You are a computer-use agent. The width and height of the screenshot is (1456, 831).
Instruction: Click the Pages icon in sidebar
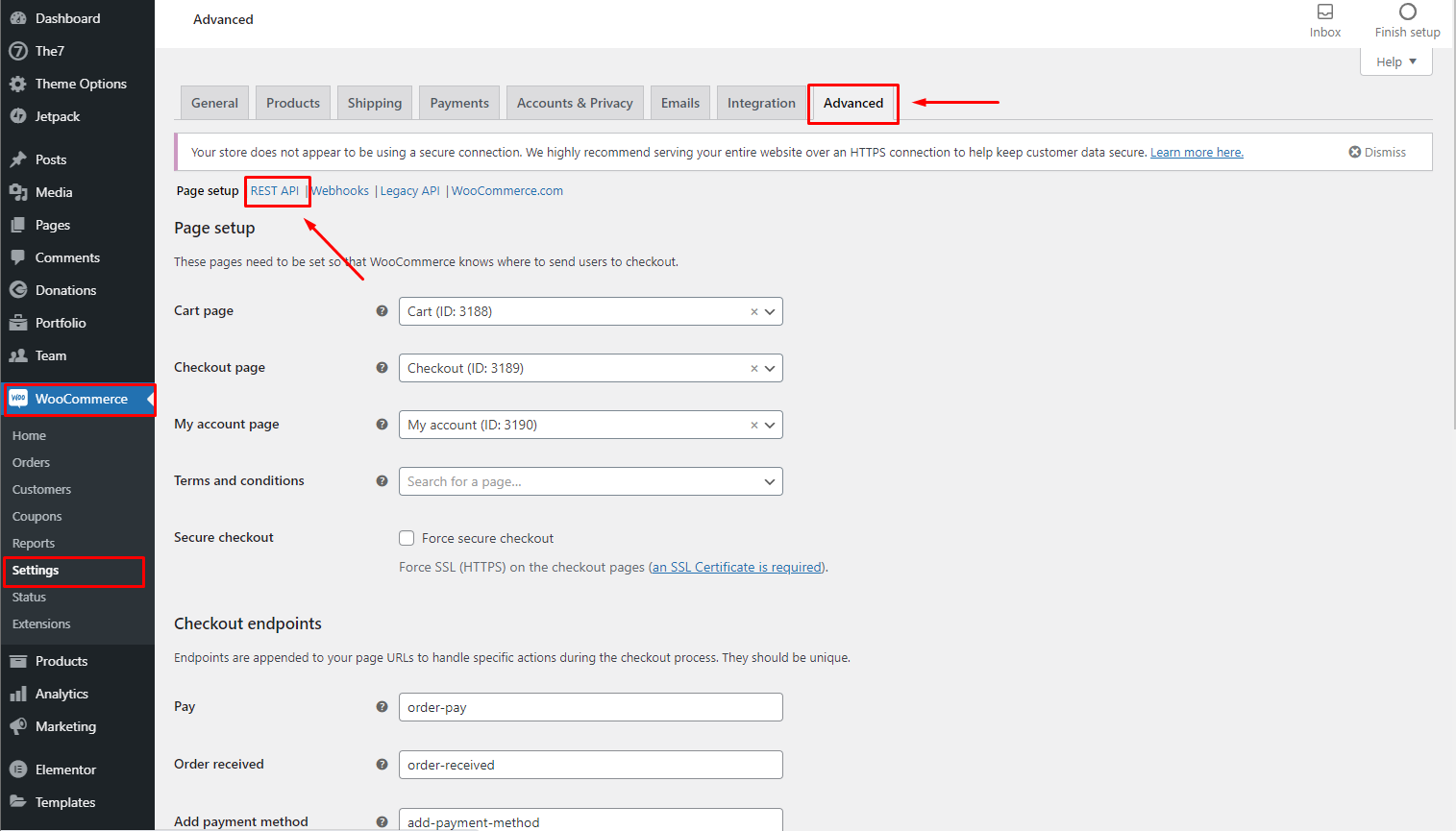18,225
